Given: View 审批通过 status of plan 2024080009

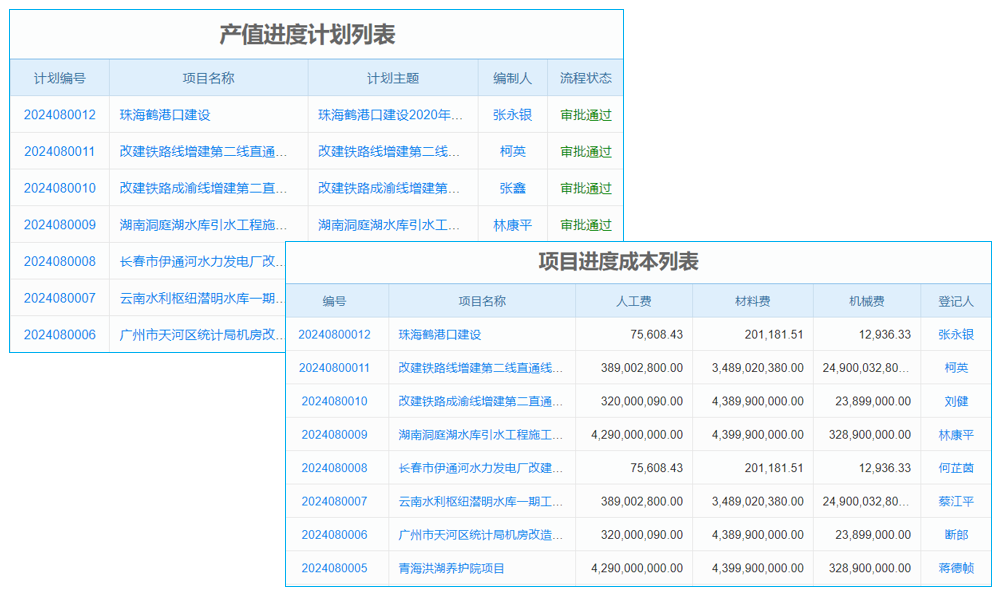Looking at the screenshot, I should 585,225.
